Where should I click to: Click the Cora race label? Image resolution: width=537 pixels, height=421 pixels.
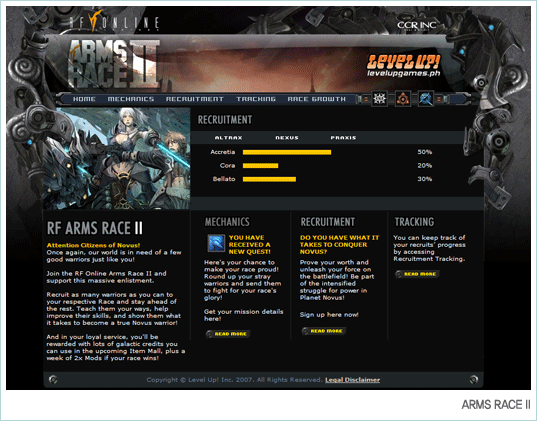click(x=227, y=166)
